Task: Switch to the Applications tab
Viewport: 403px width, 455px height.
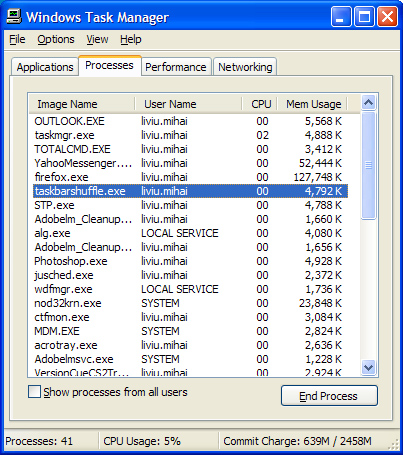Action: coord(45,67)
